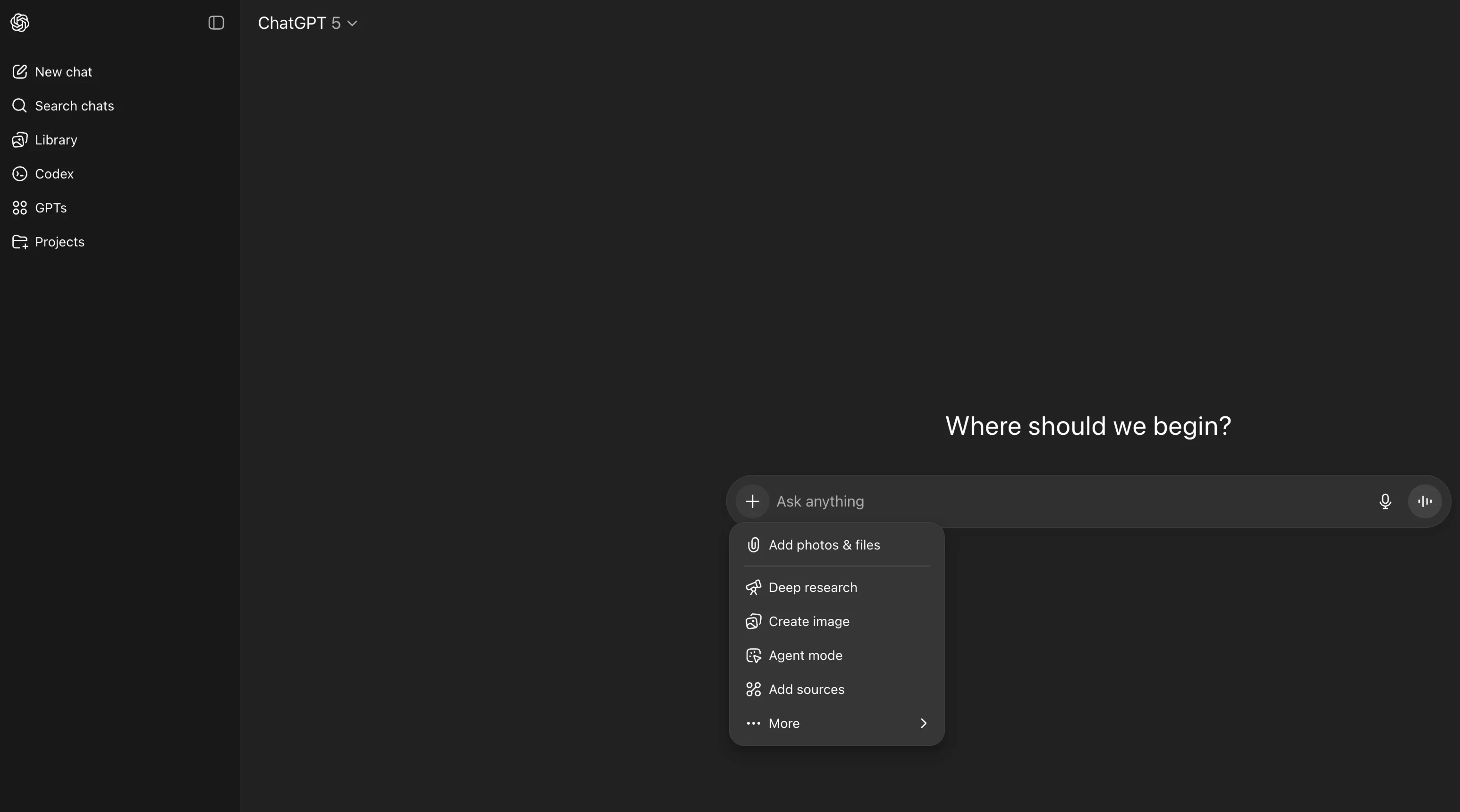Select Create image option

(x=808, y=622)
